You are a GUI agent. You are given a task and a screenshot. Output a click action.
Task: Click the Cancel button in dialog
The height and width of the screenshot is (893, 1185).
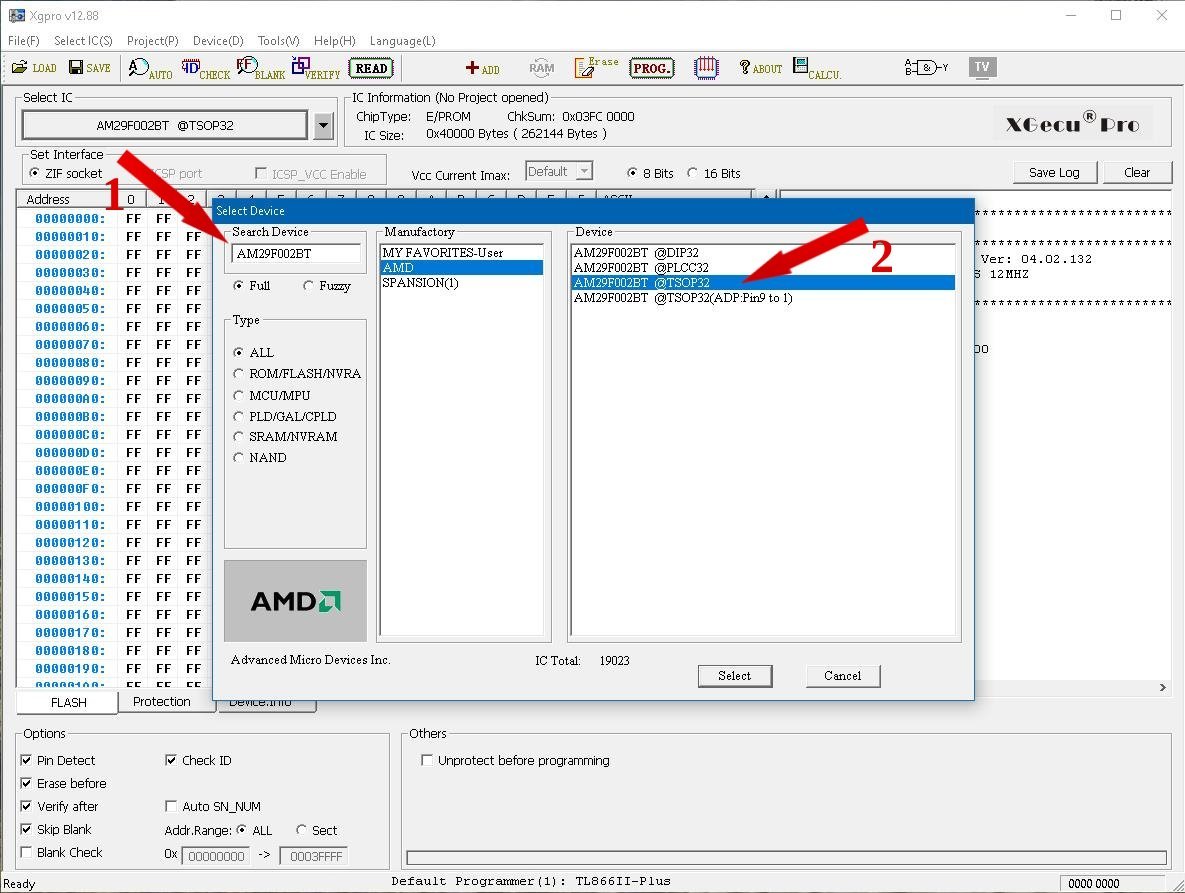tap(843, 676)
